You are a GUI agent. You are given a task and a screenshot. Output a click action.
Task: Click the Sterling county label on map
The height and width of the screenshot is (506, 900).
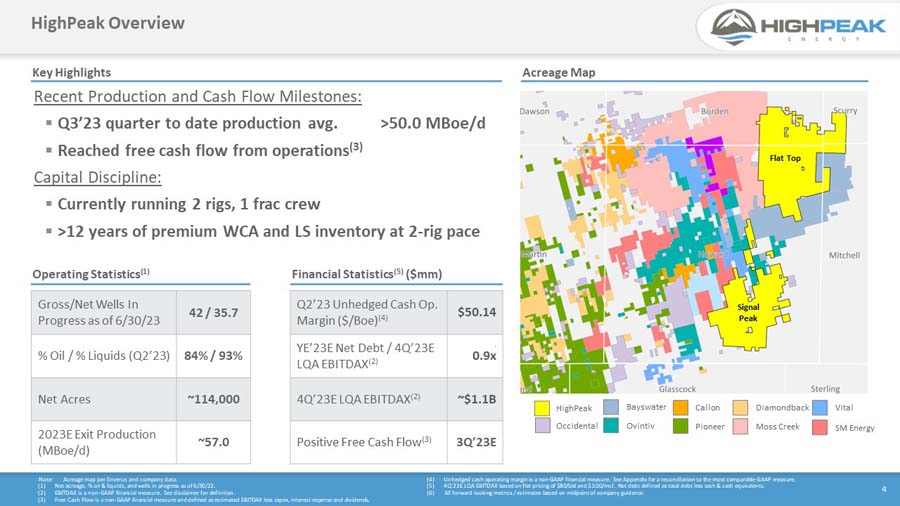pos(825,388)
